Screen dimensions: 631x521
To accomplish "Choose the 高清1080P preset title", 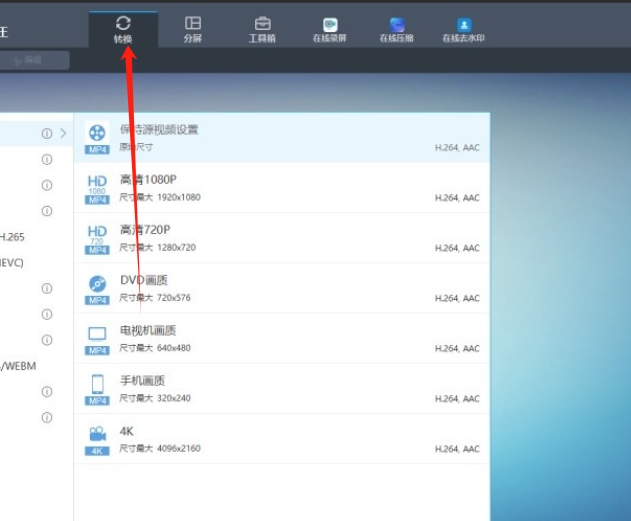I will [x=148, y=179].
